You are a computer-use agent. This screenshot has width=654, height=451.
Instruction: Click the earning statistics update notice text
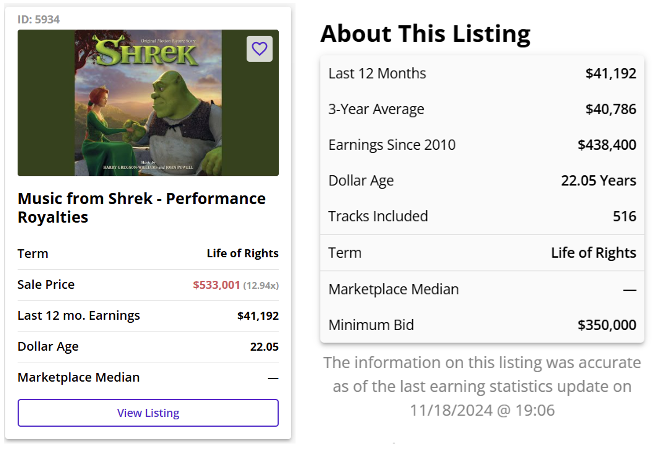(482, 385)
